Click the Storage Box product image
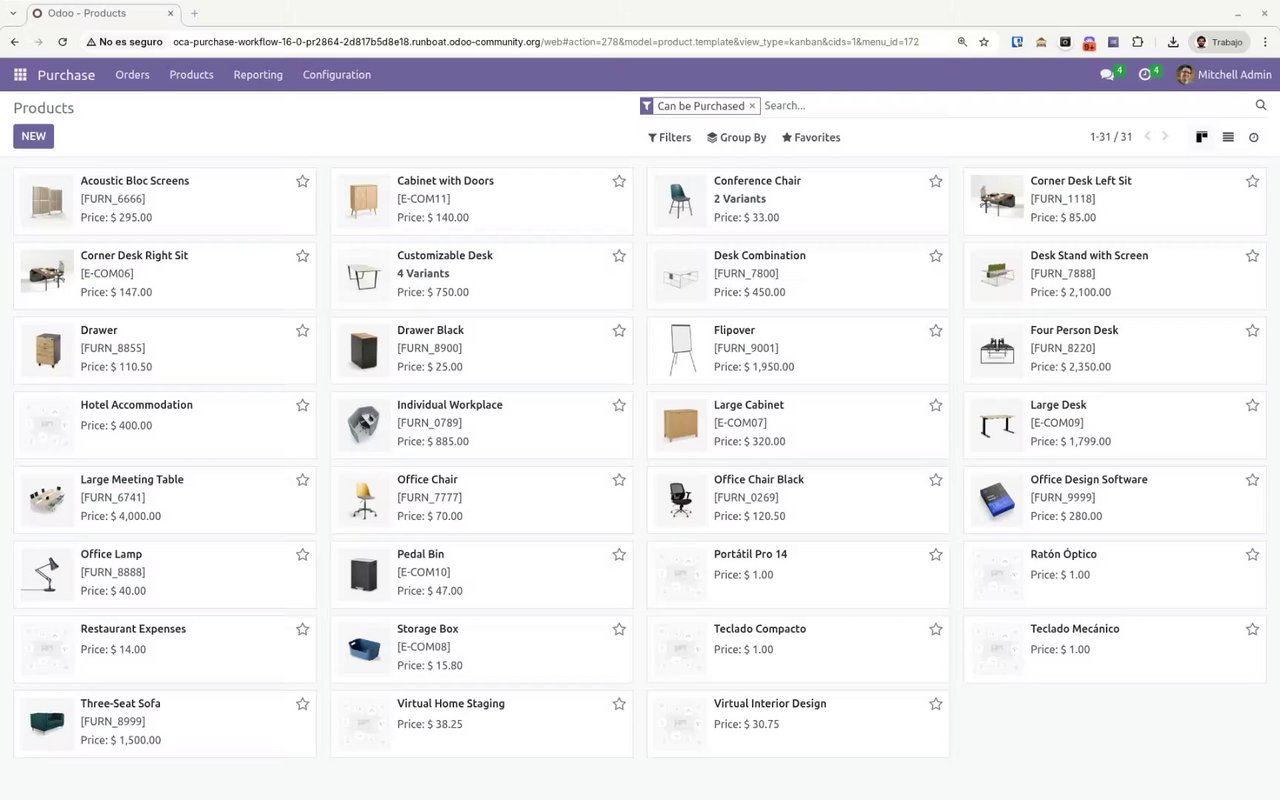 click(364, 648)
